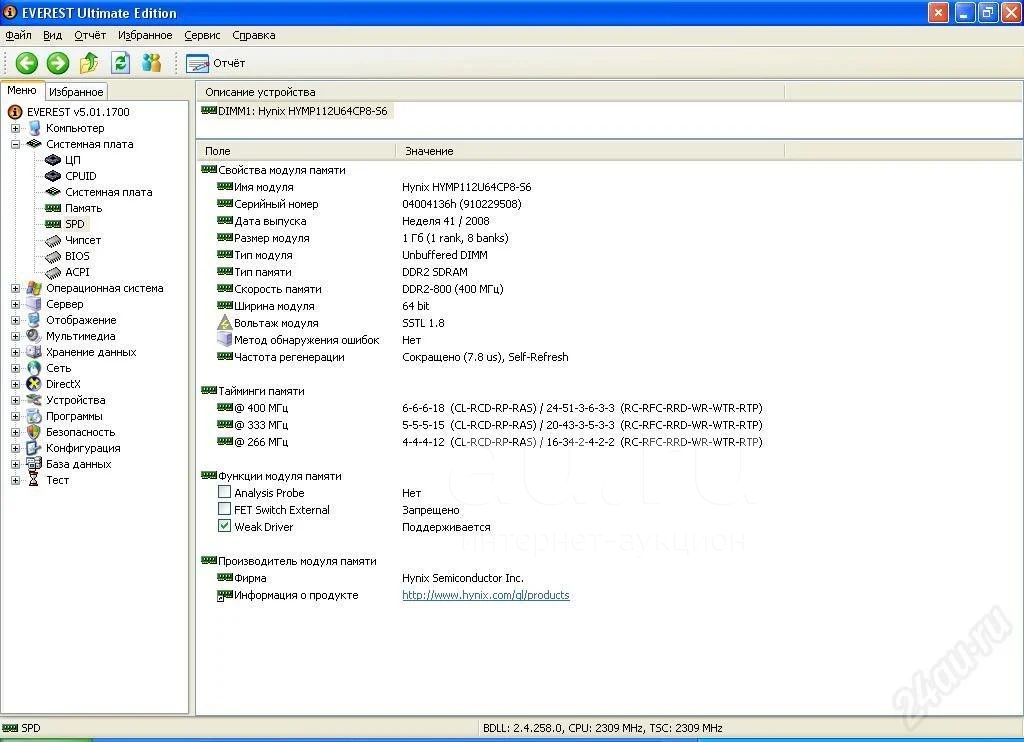The image size is (1024, 742).
Task: Click the green Forward arrow toolbar icon
Action: (x=57, y=63)
